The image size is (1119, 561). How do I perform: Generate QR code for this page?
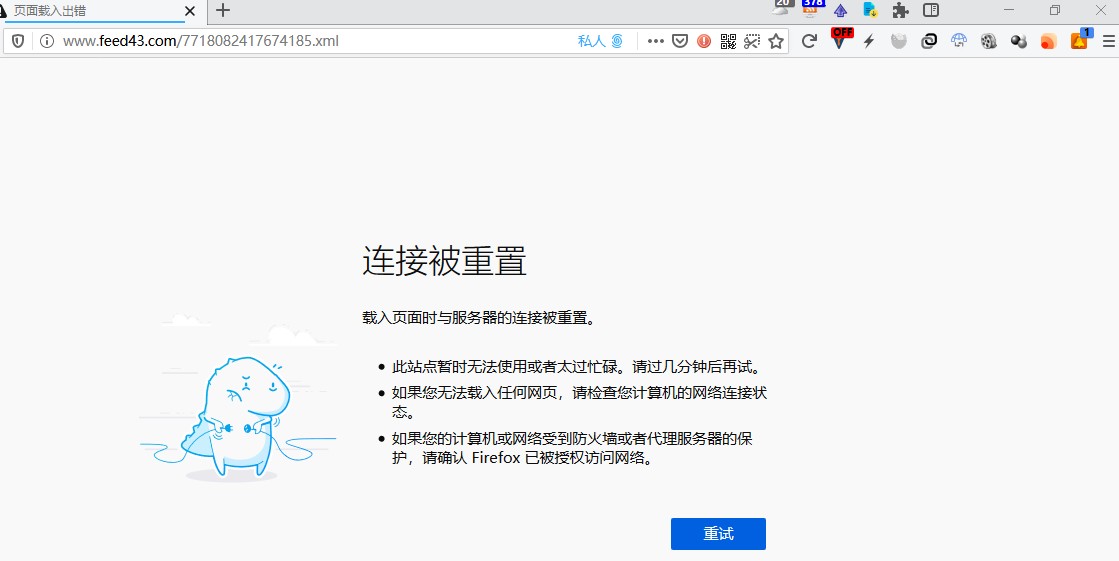pos(728,41)
